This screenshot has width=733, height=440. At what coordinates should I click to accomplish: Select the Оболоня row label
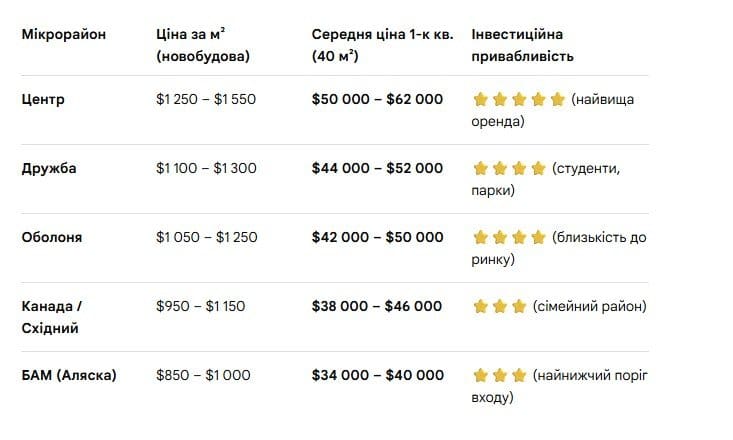tap(52, 237)
